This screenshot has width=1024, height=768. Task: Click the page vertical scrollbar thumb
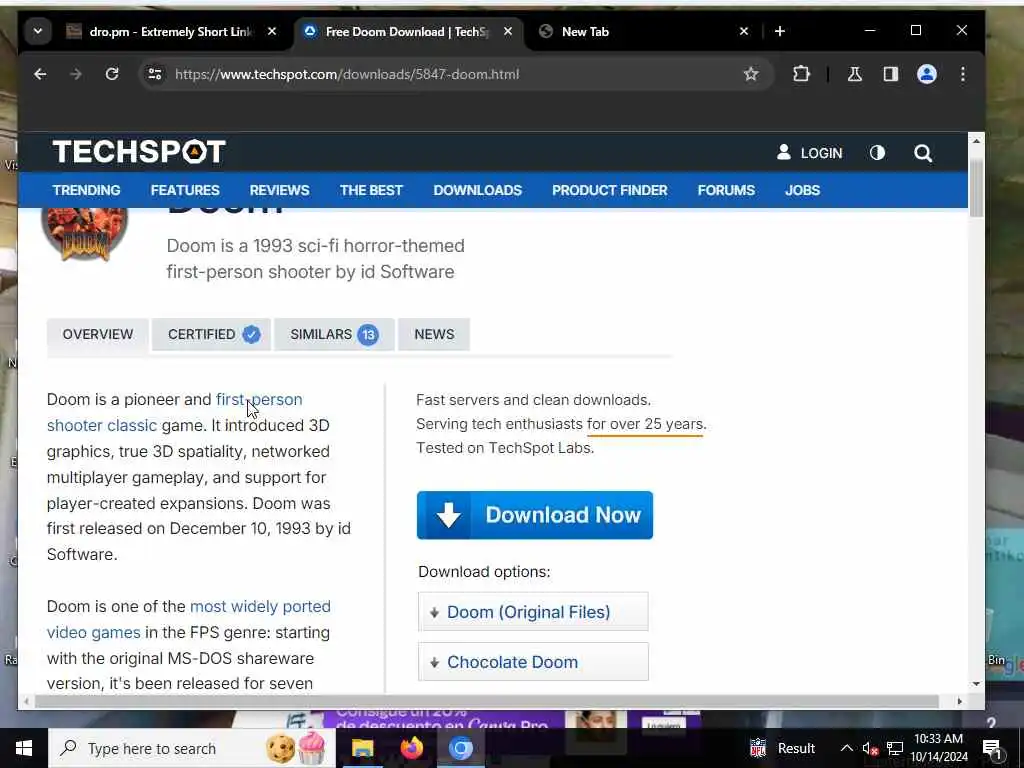(x=976, y=187)
